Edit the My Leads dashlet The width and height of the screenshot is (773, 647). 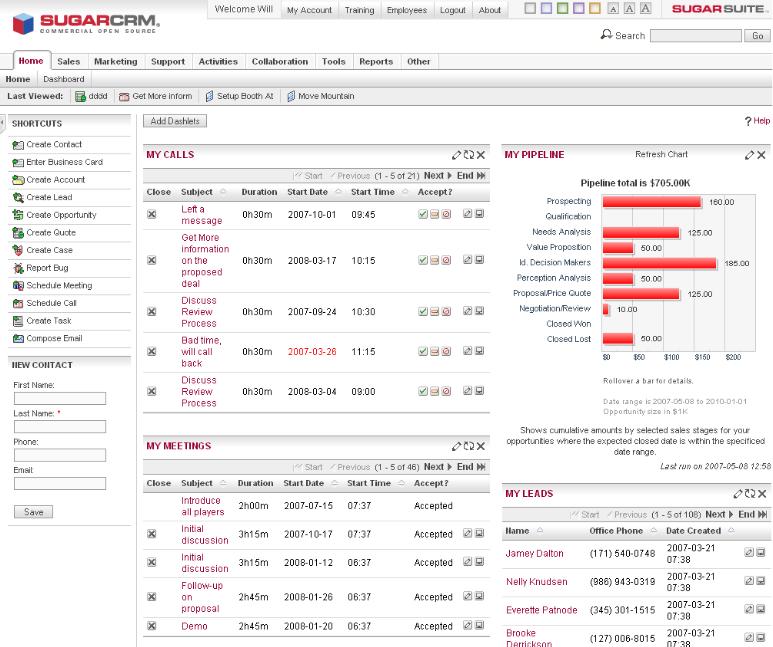click(x=738, y=494)
